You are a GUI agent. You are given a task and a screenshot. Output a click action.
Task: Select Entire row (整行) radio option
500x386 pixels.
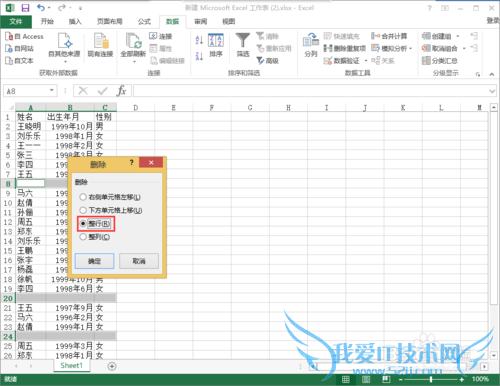pos(96,224)
